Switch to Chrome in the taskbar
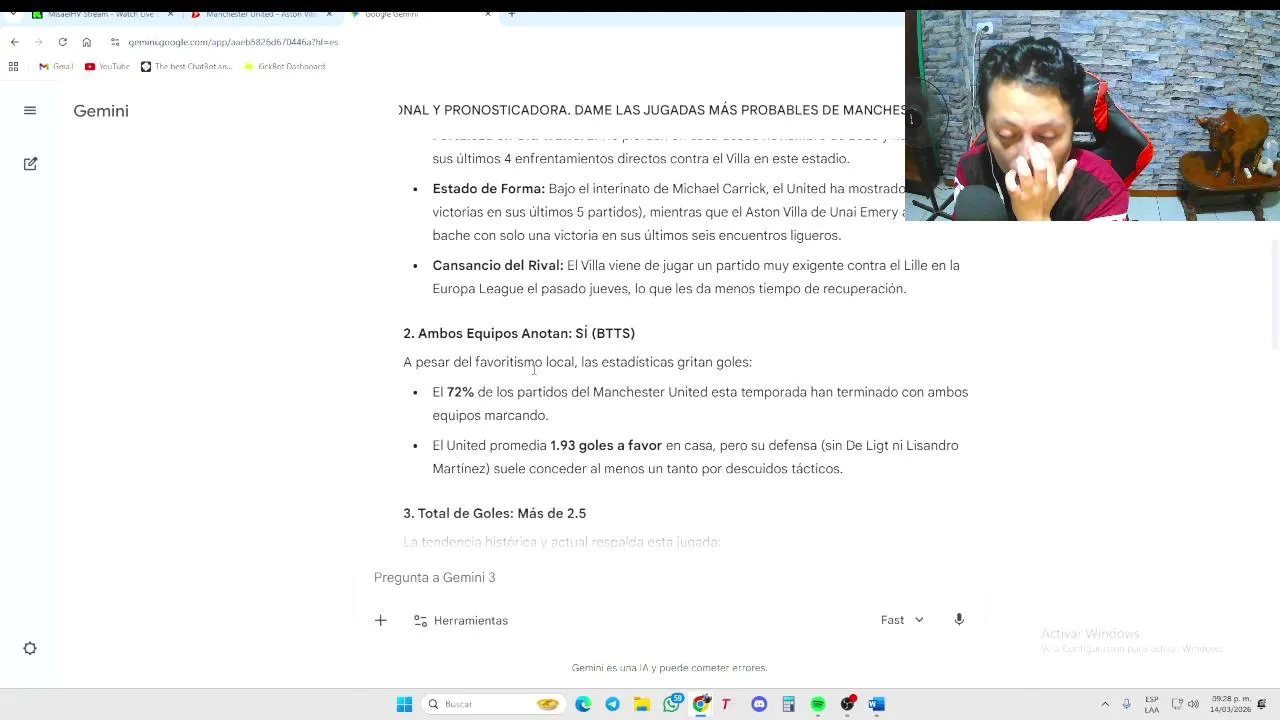Screen dimensions: 1280x720 [x=701, y=704]
